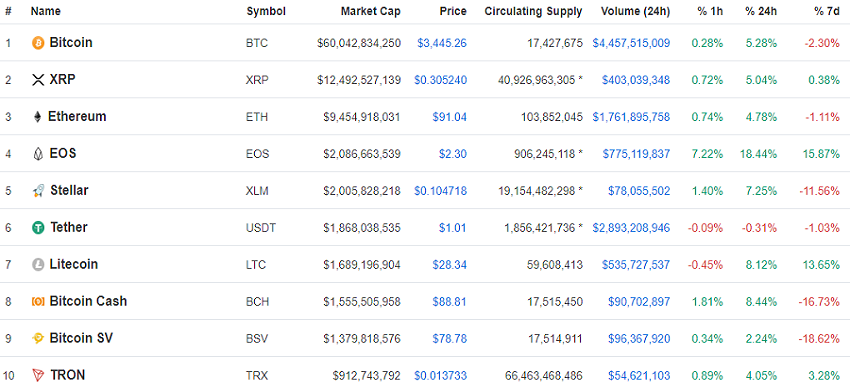The image size is (850, 388).
Task: Sort by Market Cap column header
Action: coord(370,11)
